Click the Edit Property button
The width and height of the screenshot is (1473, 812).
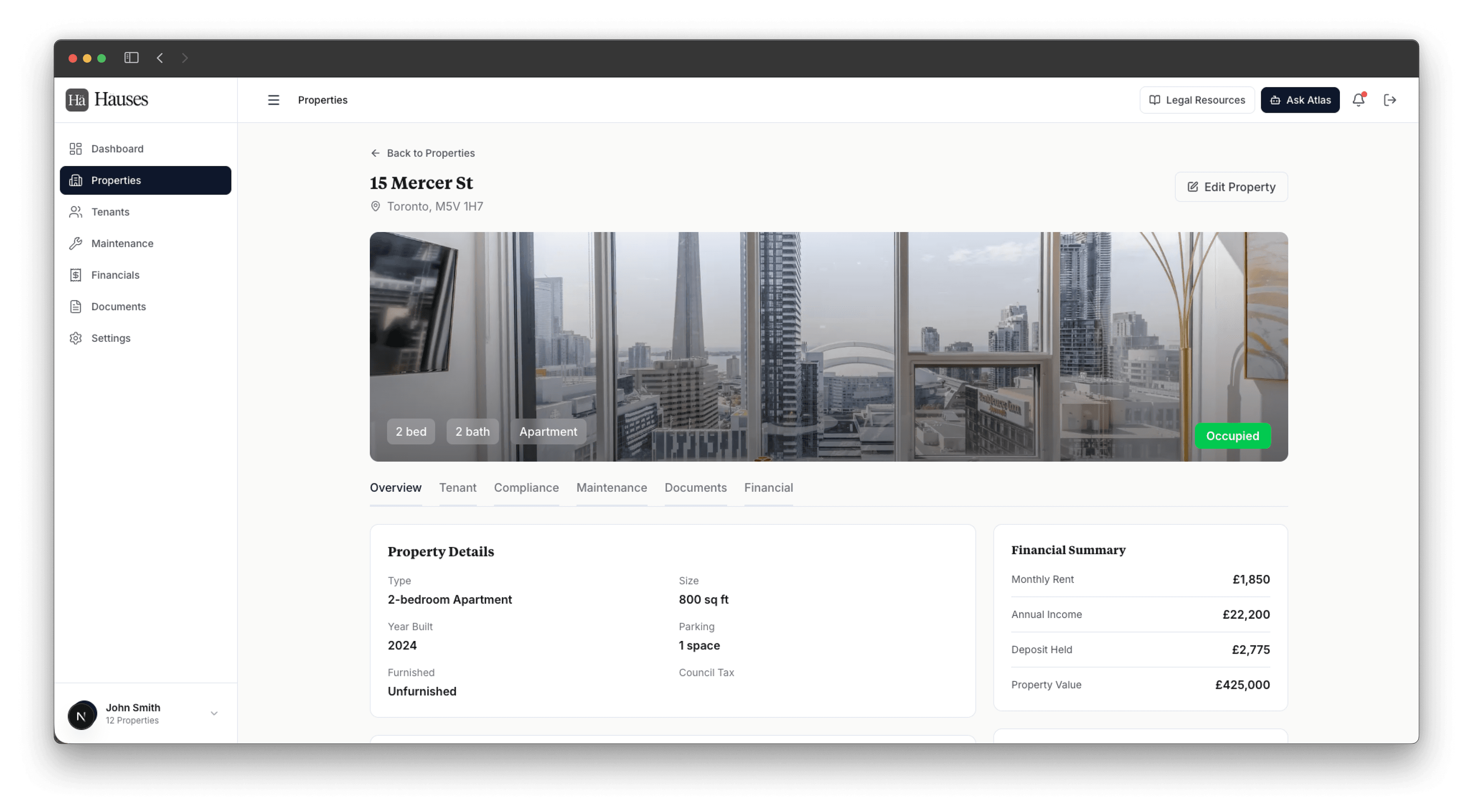(x=1231, y=187)
